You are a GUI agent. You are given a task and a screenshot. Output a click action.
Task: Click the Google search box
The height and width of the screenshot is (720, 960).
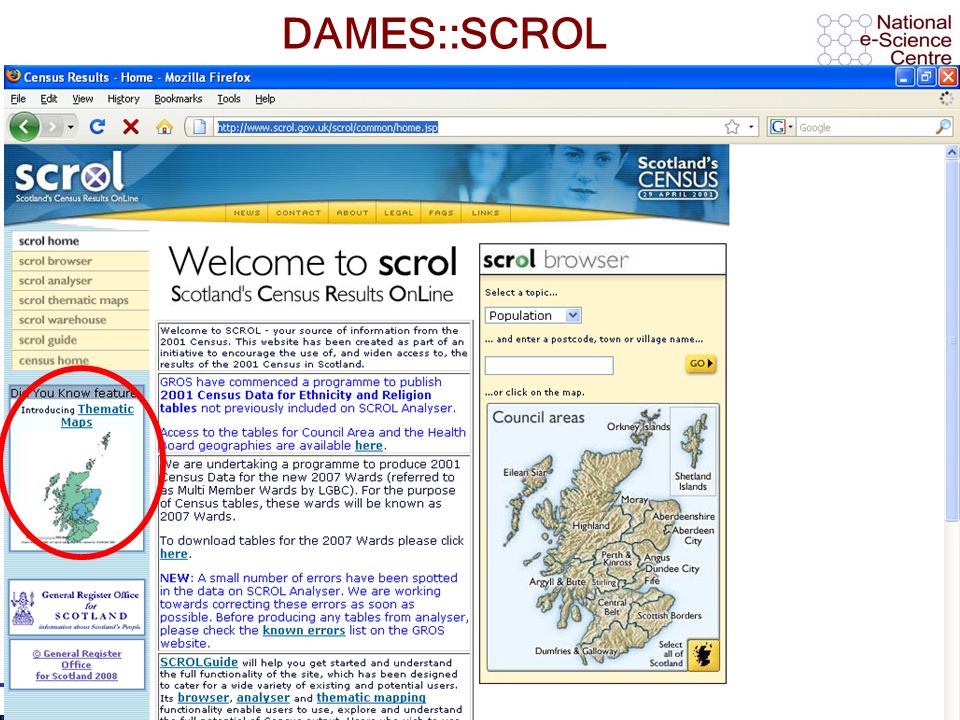click(866, 127)
